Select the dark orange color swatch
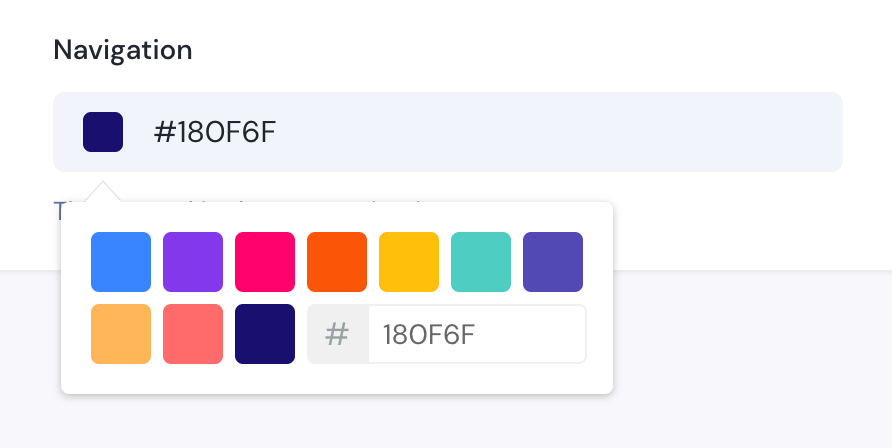The image size is (892, 448). point(337,262)
